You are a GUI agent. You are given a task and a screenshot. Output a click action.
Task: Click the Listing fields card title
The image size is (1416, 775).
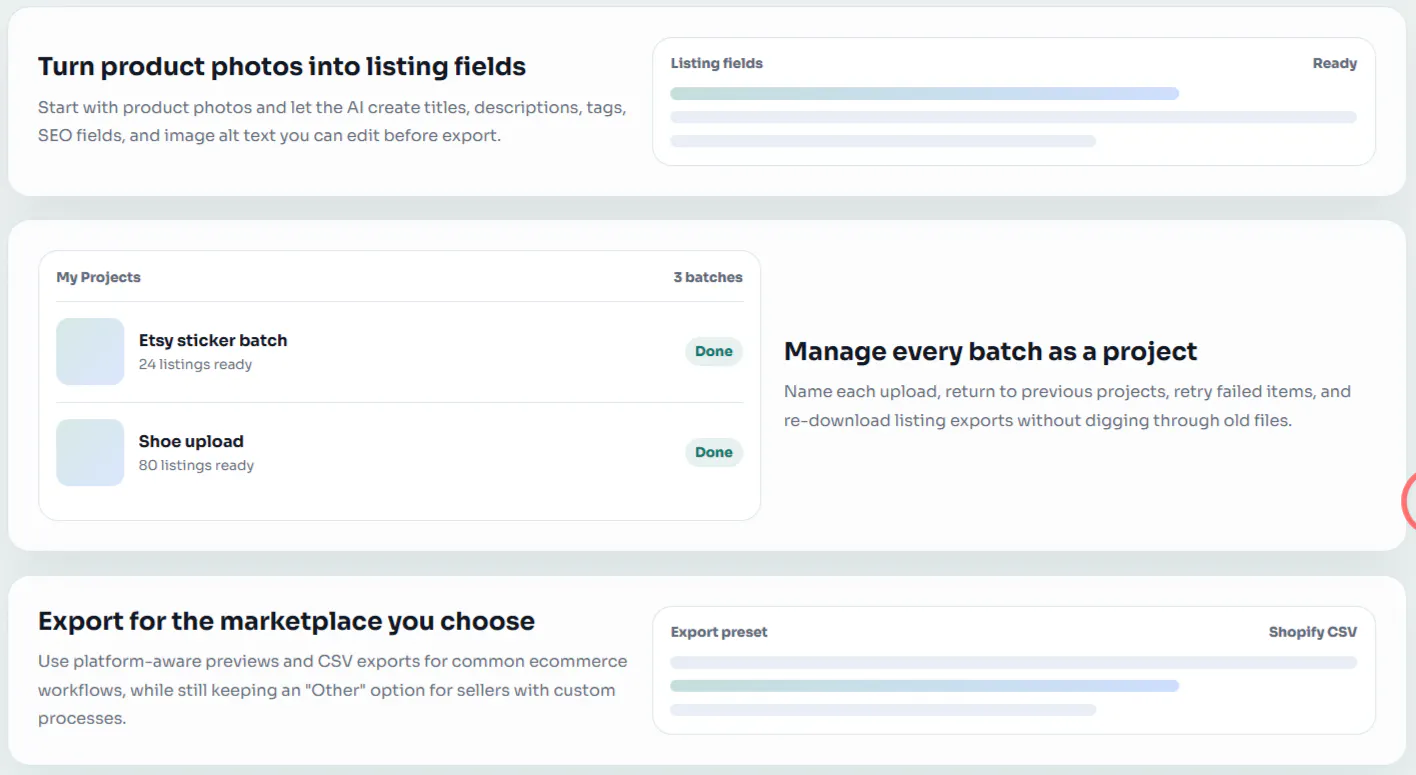(x=716, y=63)
